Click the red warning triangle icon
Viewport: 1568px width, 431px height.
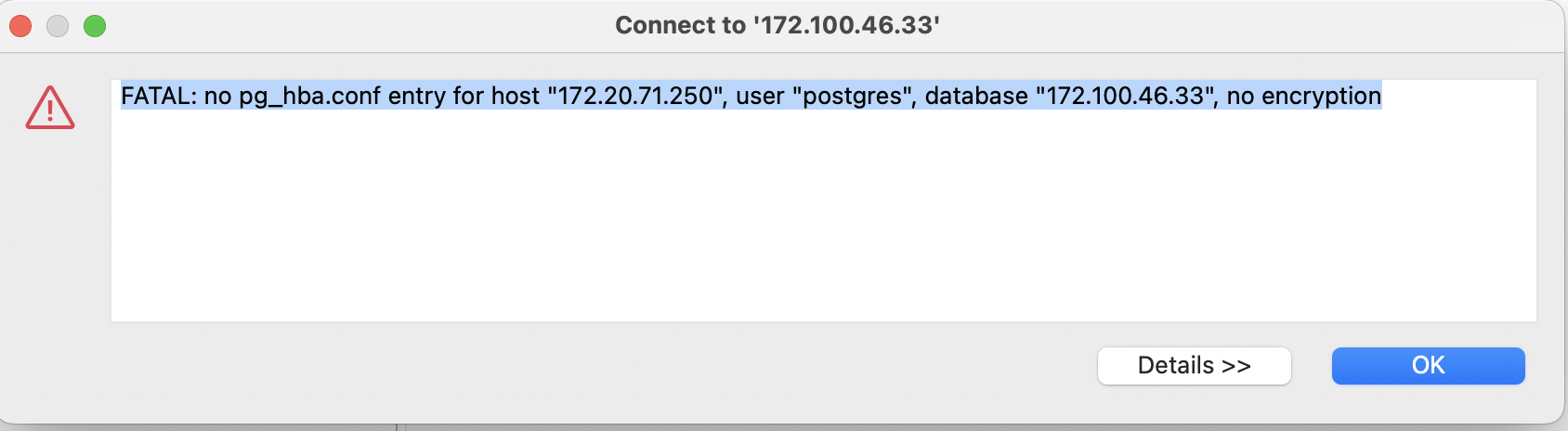tap(50, 108)
